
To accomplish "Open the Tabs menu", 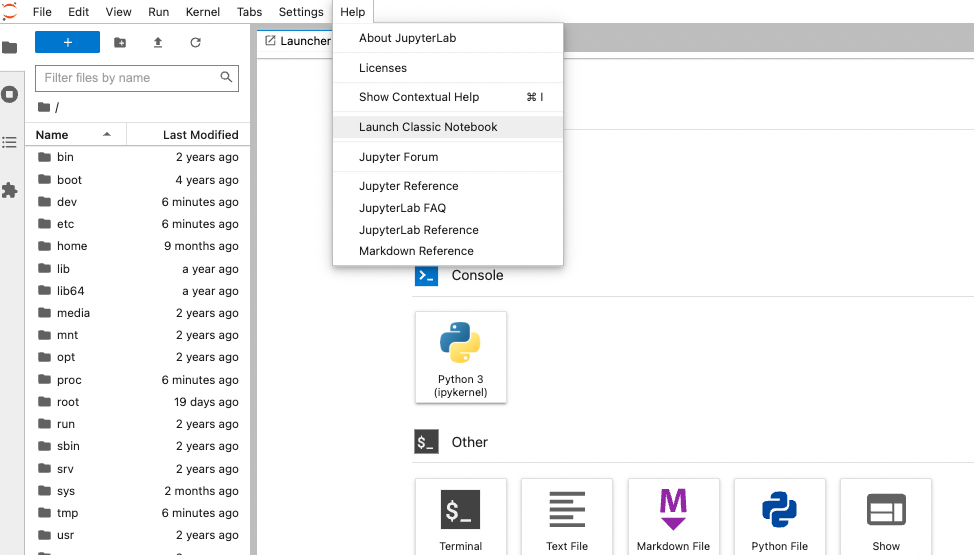I will [x=249, y=12].
